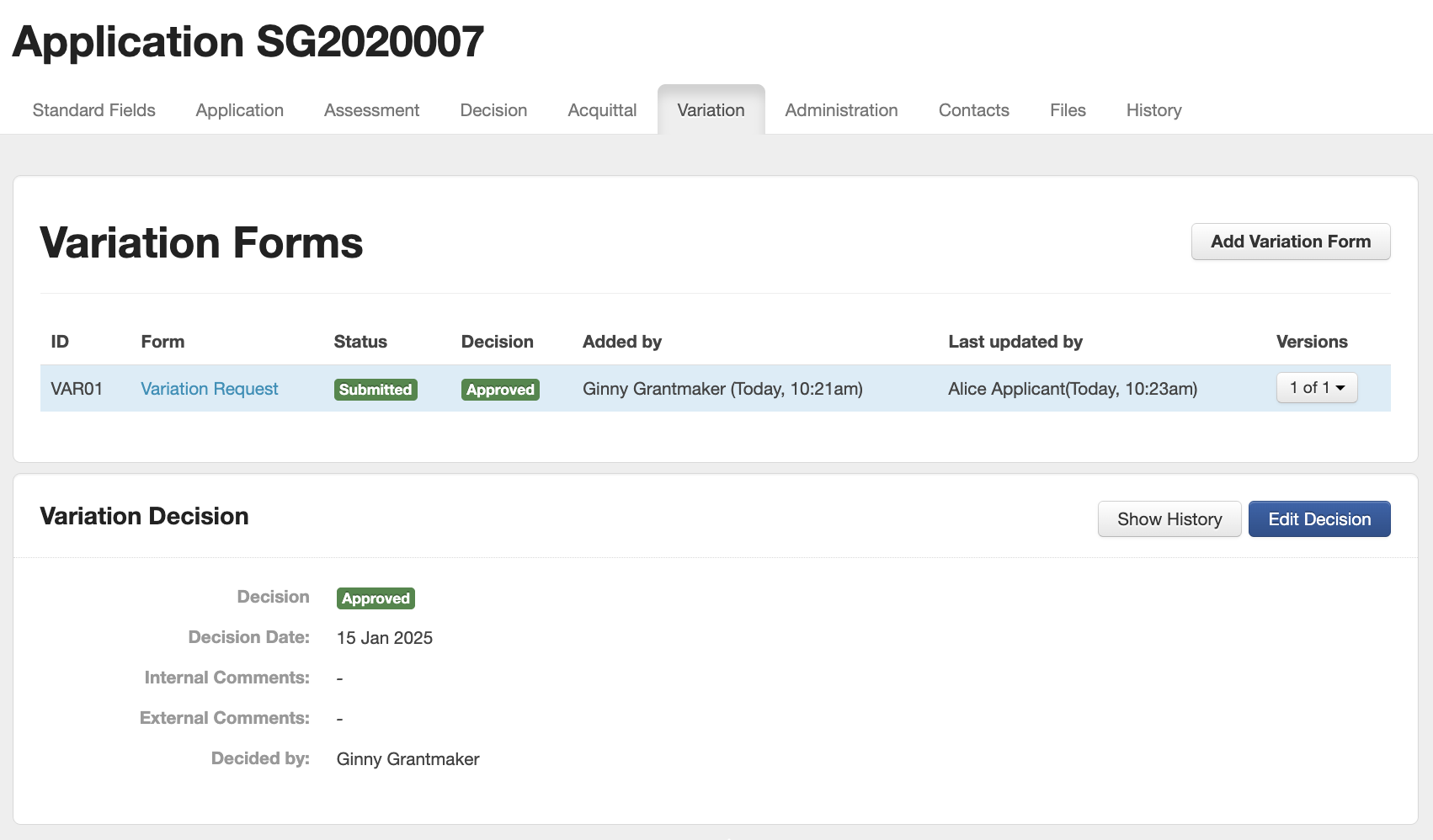This screenshot has height=840, width=1433.
Task: Open the Contacts tab
Action: click(973, 110)
